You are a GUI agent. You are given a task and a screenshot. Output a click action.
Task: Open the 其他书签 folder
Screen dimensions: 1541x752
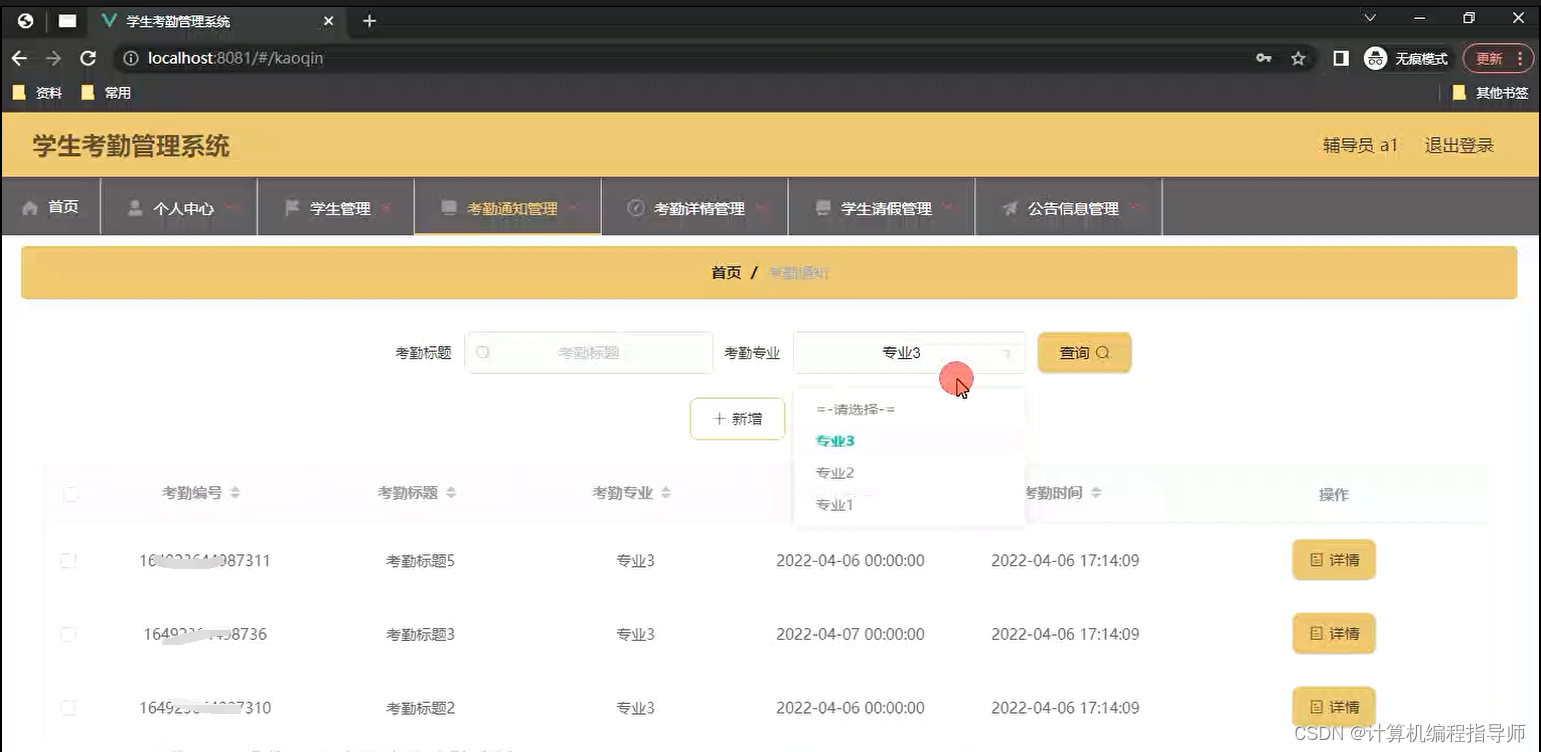(1490, 92)
